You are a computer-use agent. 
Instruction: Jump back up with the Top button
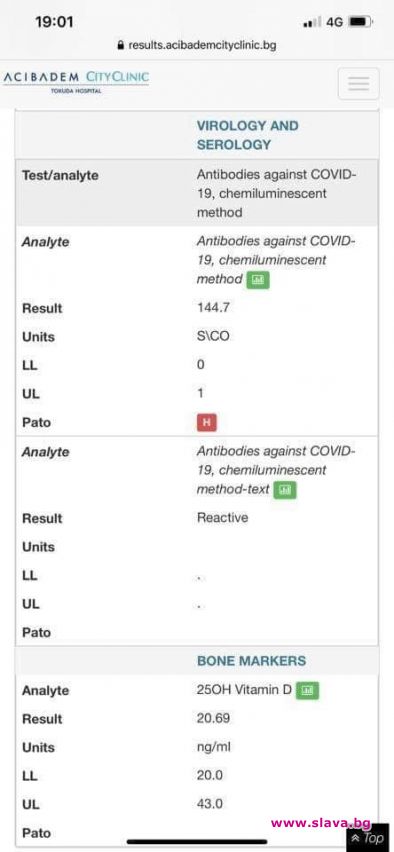(x=368, y=838)
